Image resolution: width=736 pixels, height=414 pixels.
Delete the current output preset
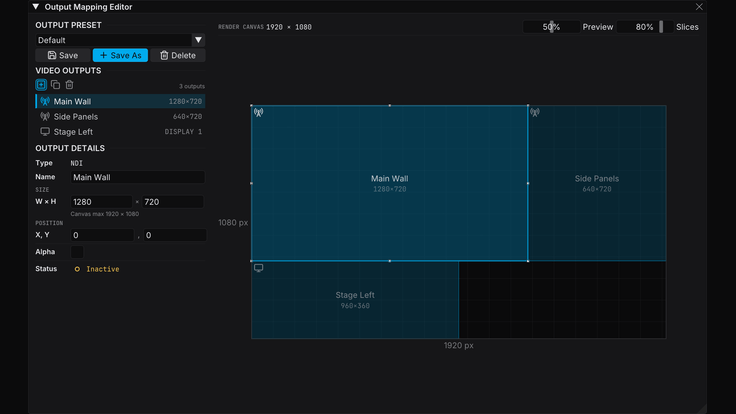(178, 55)
